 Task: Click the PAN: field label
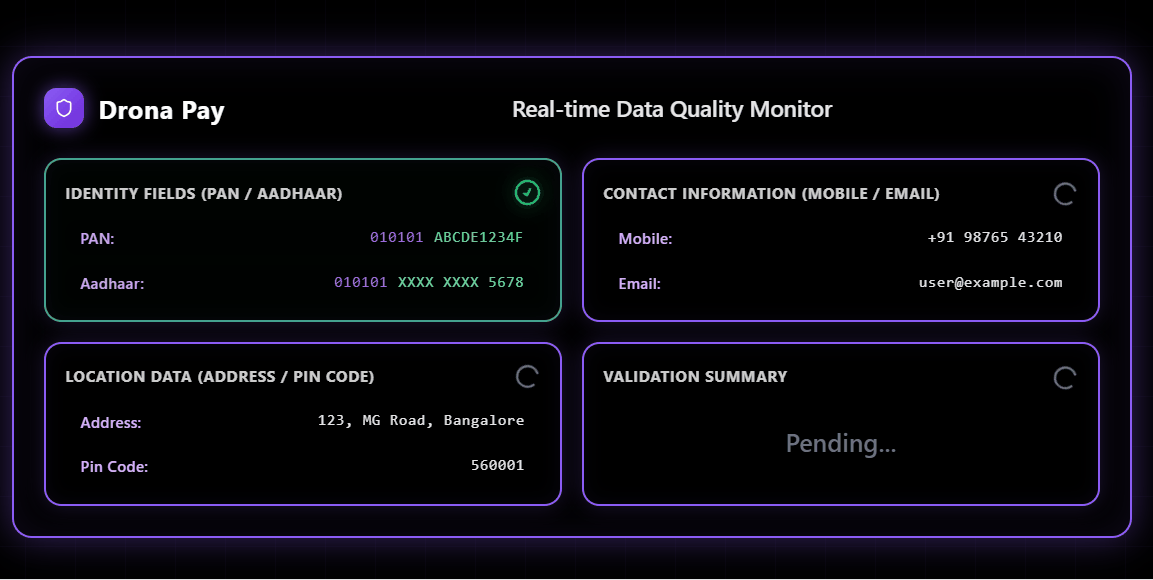coord(97,239)
